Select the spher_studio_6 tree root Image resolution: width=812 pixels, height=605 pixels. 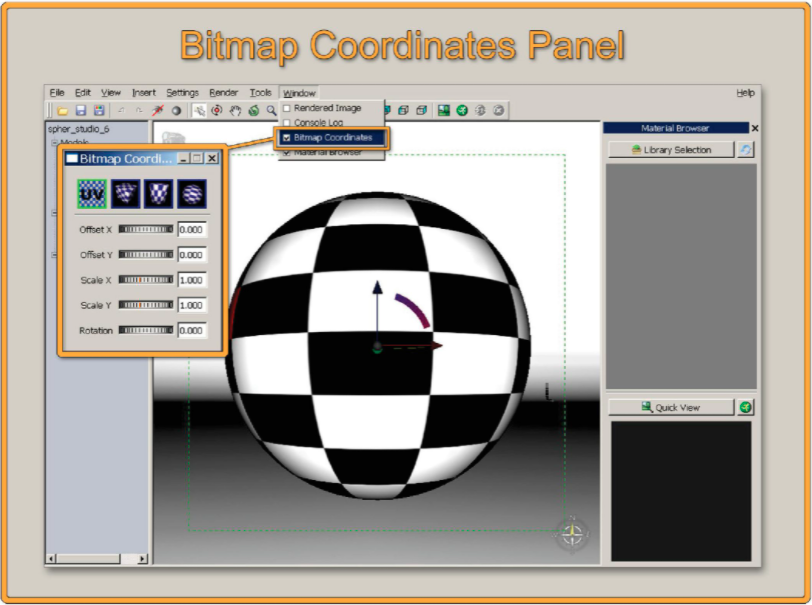tap(79, 129)
